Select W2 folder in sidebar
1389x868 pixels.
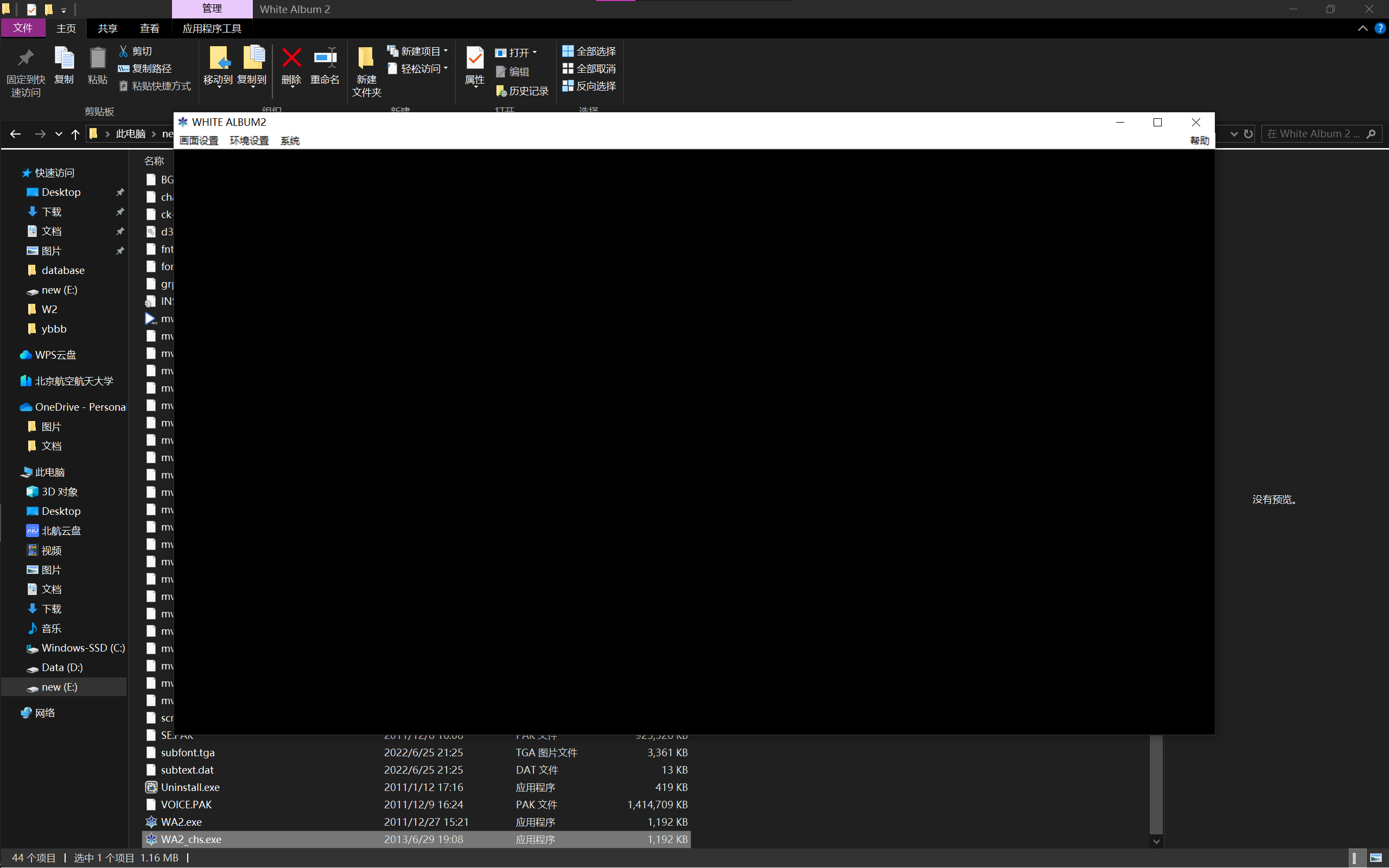click(49, 309)
